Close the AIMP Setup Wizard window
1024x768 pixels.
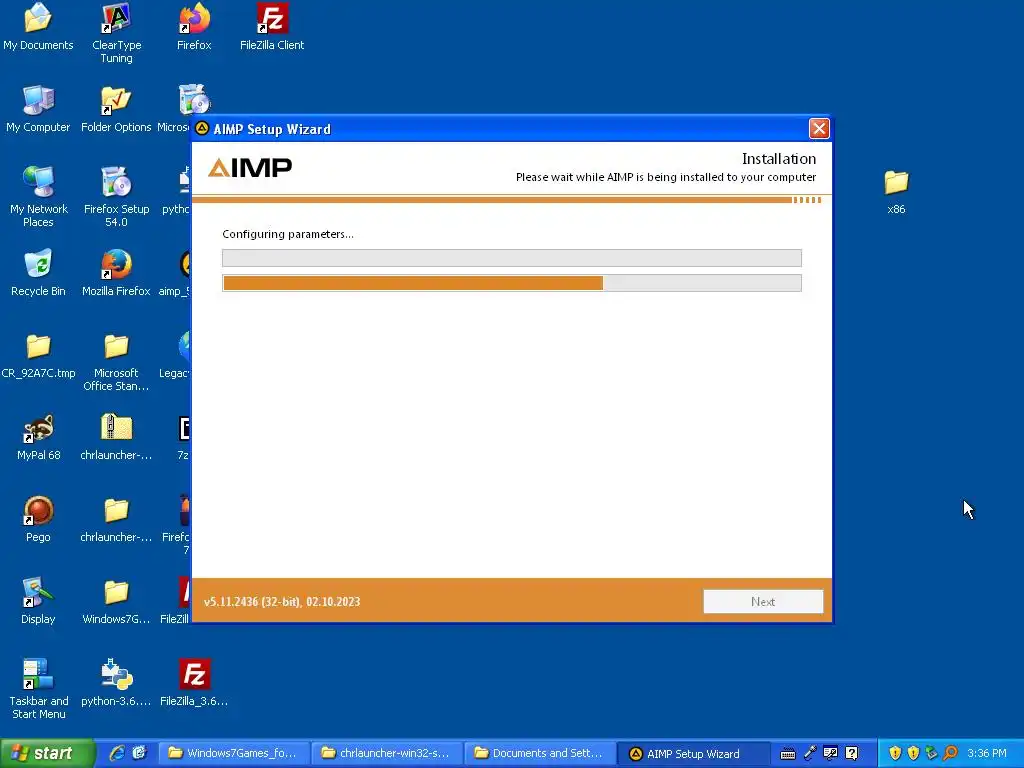tap(819, 128)
